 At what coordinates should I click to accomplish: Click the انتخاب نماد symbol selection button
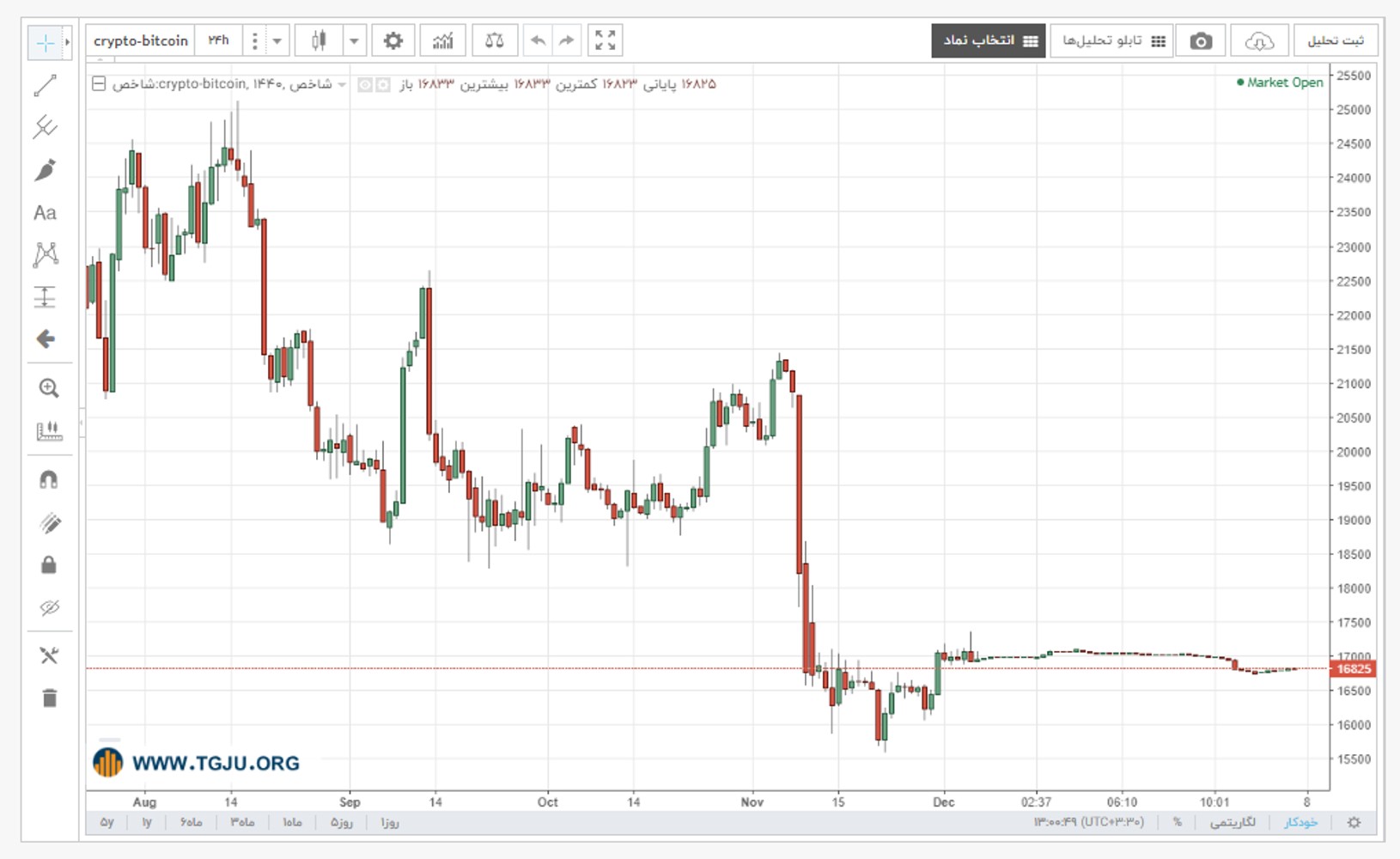pos(989,40)
